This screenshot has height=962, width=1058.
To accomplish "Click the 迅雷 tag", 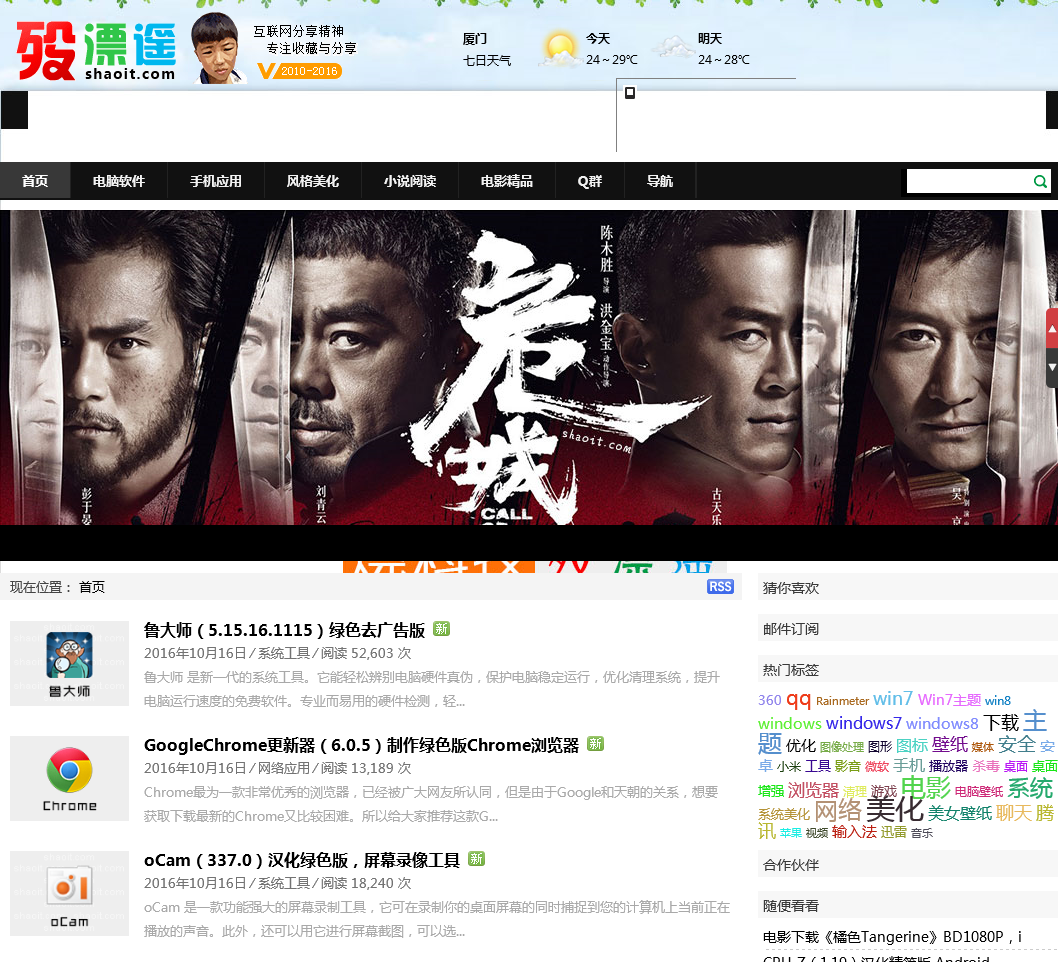I will [893, 832].
